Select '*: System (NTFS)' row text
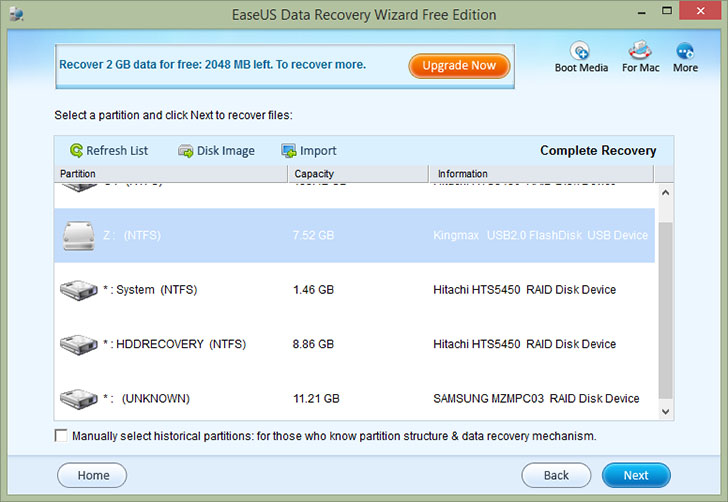The image size is (728, 502). click(x=150, y=290)
